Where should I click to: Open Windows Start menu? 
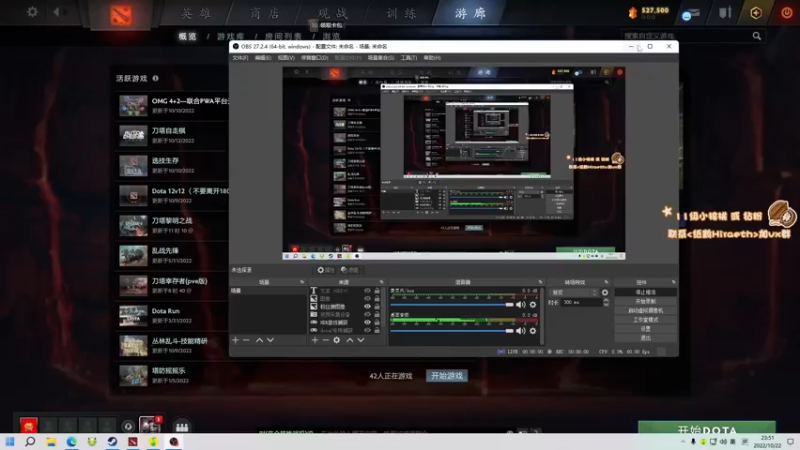pos(10,441)
